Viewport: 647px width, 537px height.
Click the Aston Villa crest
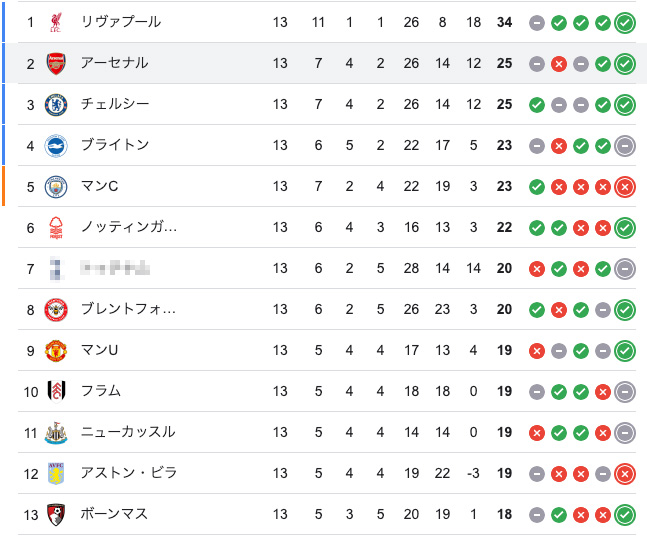(56, 473)
